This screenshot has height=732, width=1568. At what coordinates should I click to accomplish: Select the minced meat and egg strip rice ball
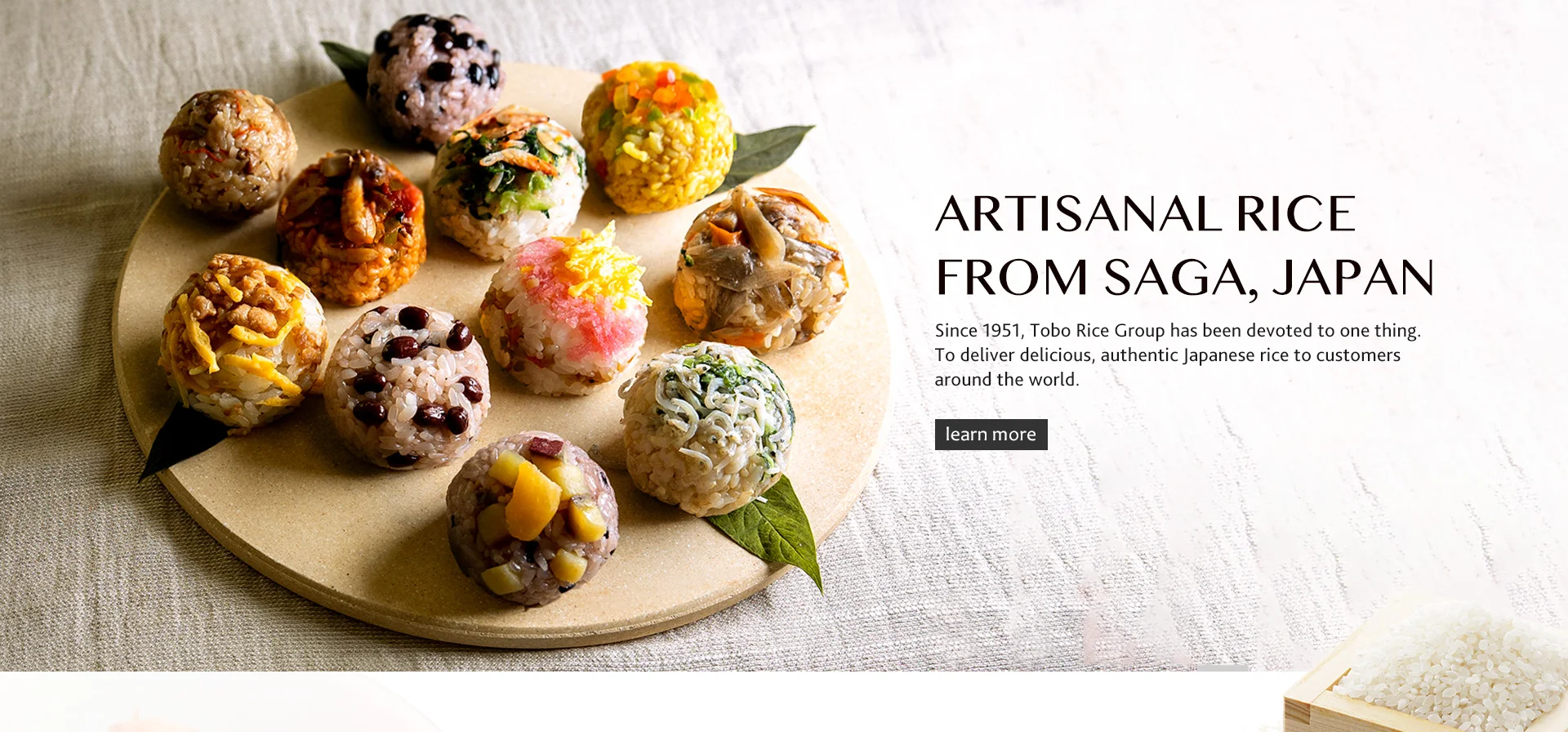(243, 341)
